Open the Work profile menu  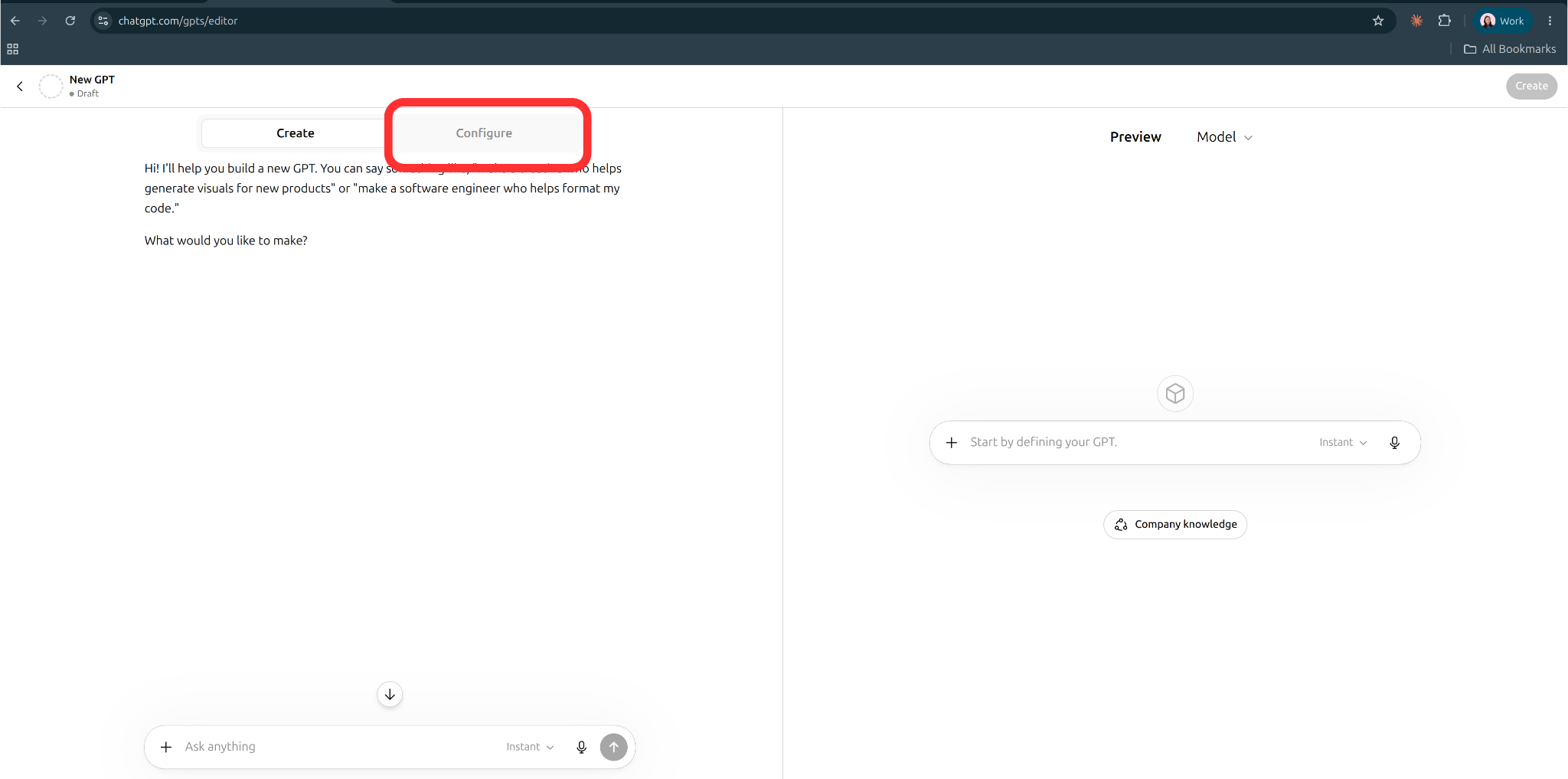click(1502, 21)
